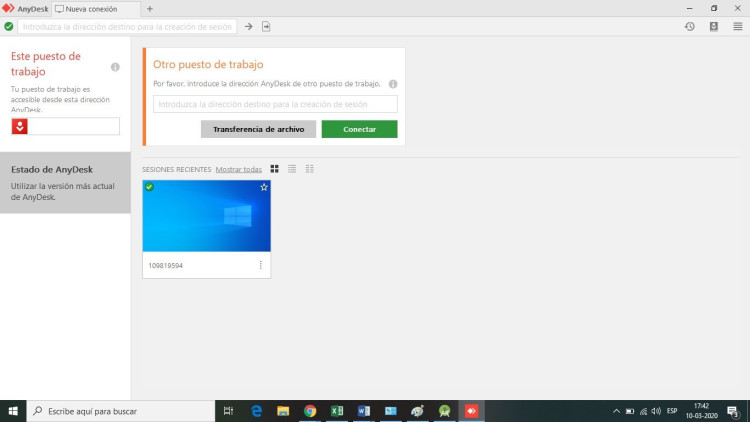Show hidden system tray icons
The image size is (750, 422).
click(x=616, y=411)
